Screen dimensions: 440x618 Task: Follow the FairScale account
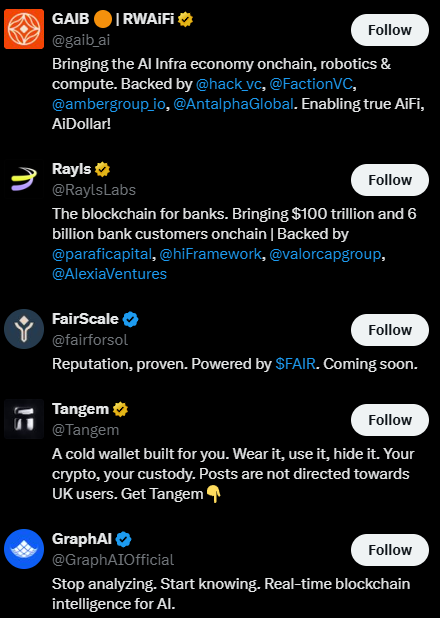click(x=390, y=330)
